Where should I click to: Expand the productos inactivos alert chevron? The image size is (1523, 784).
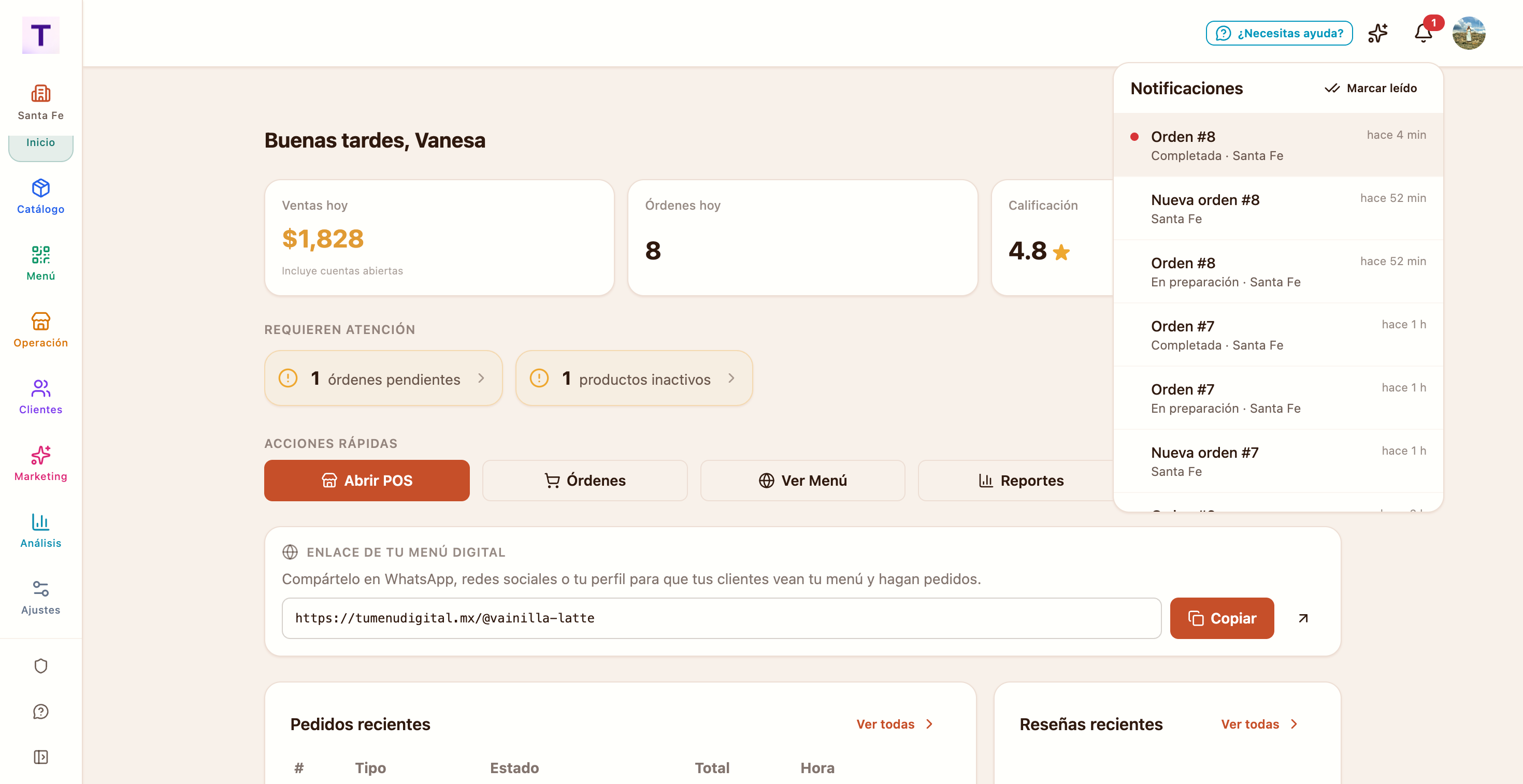coord(731,378)
